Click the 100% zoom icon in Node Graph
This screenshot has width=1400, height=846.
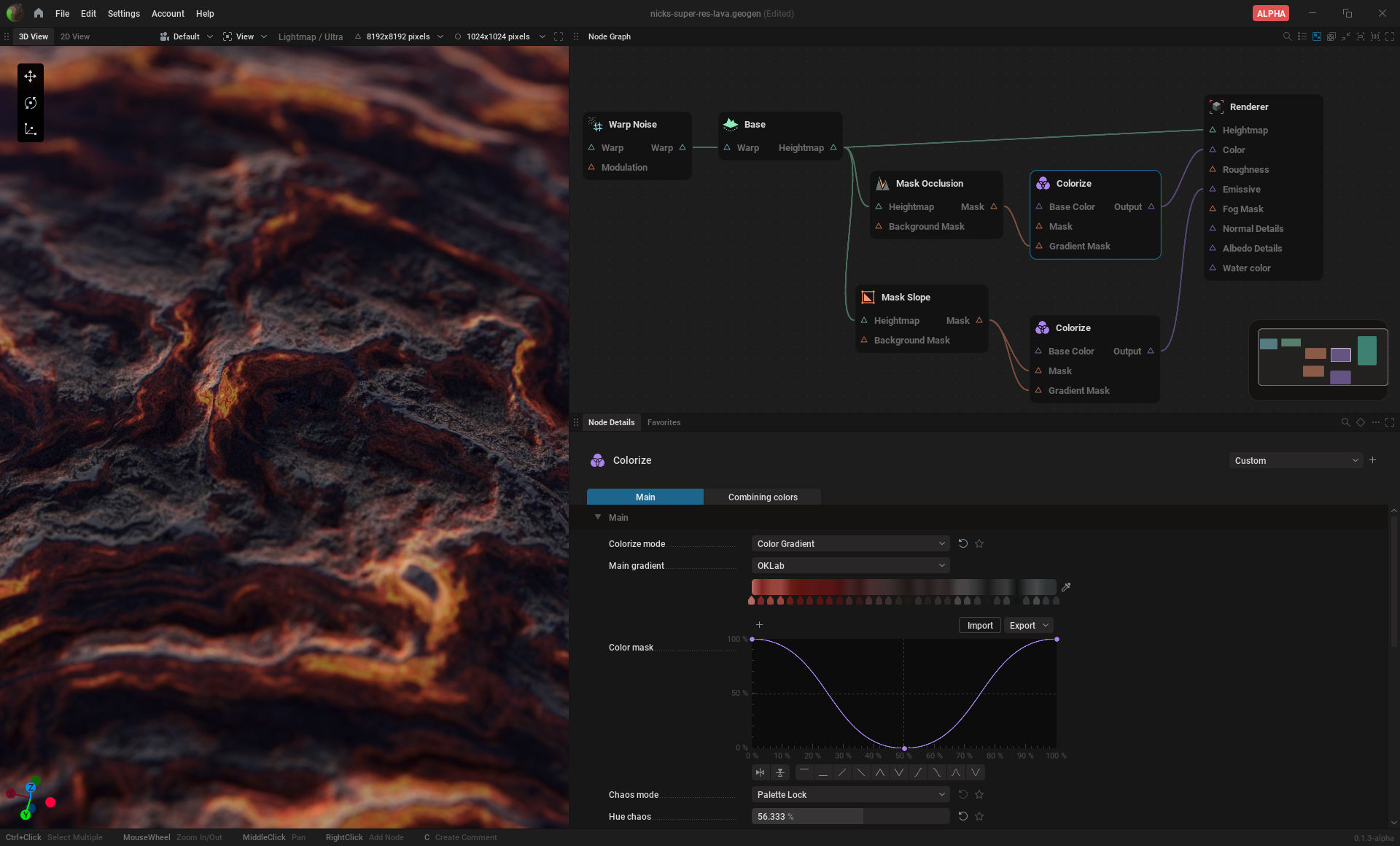coord(1375,36)
